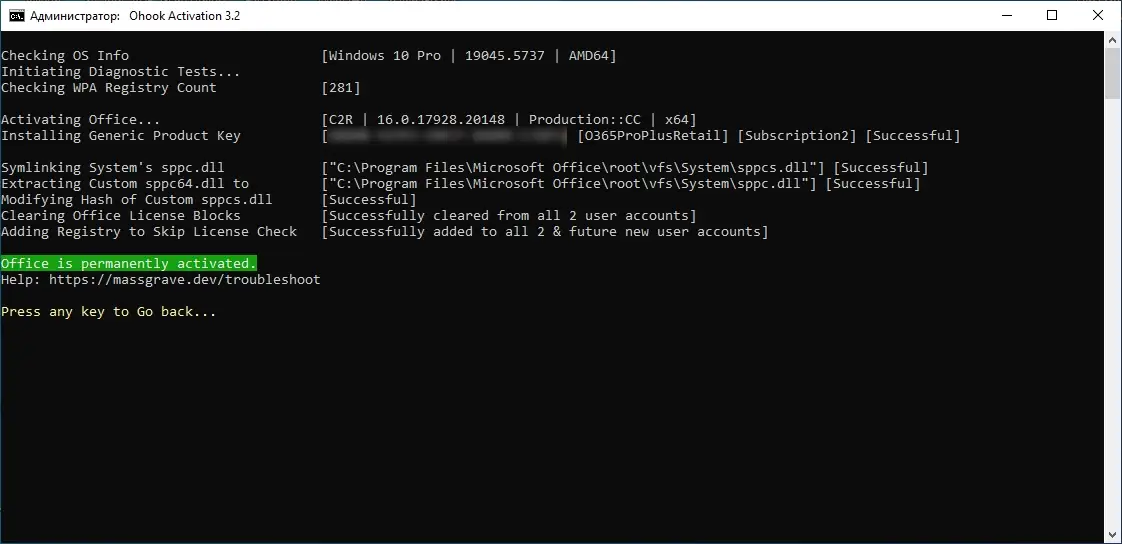
Task: Close the Ohook Activation 3.2 window
Action: pos(1098,16)
